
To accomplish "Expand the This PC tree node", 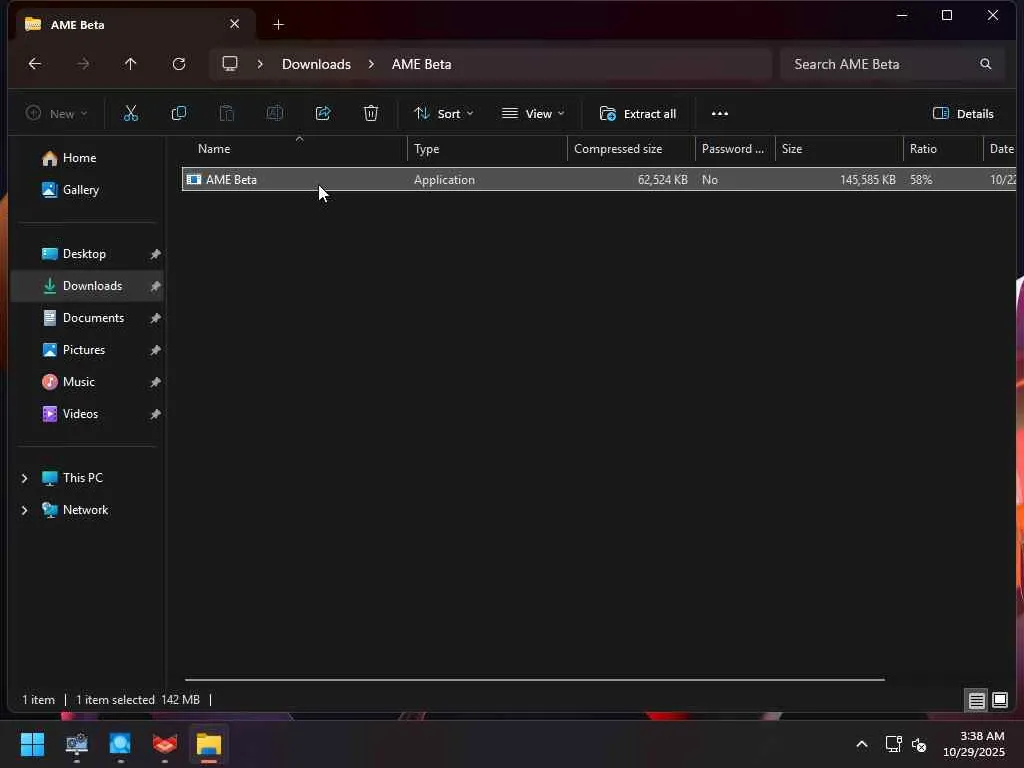I will [25, 478].
